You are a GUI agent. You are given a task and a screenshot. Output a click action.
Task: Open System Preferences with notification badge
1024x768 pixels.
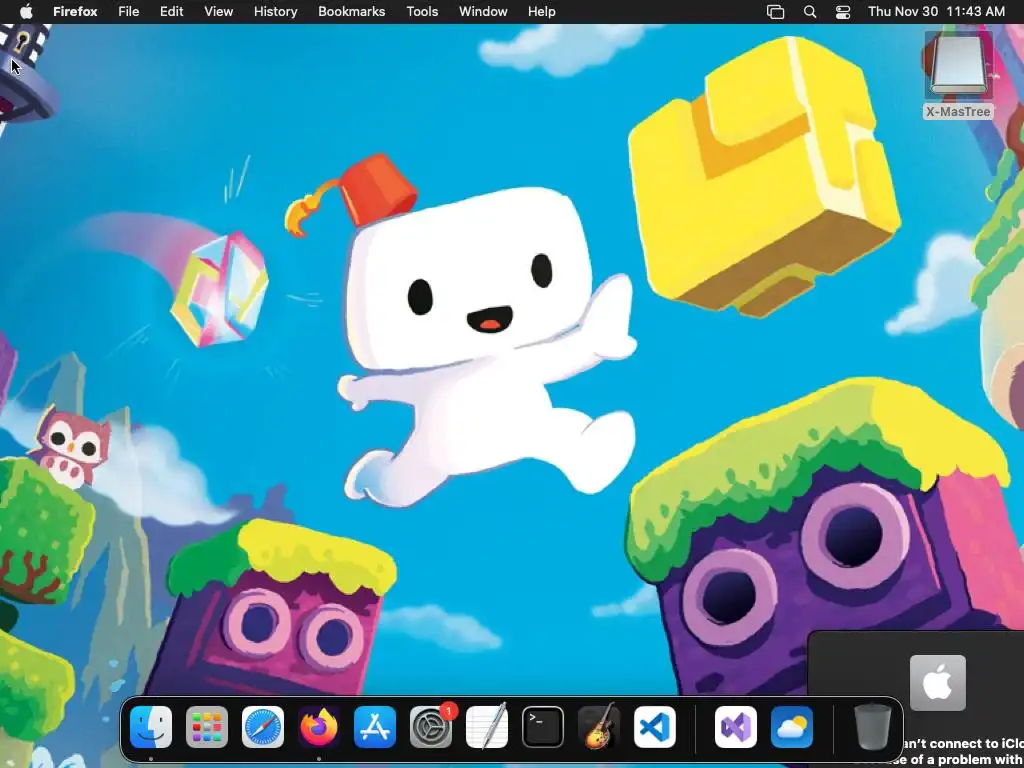click(431, 727)
